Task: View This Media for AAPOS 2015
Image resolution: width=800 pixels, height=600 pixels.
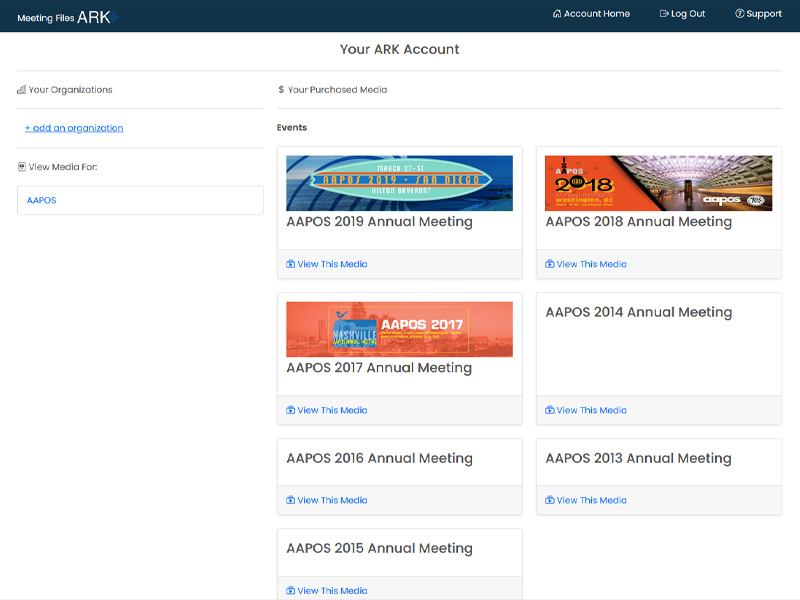Action: point(327,590)
